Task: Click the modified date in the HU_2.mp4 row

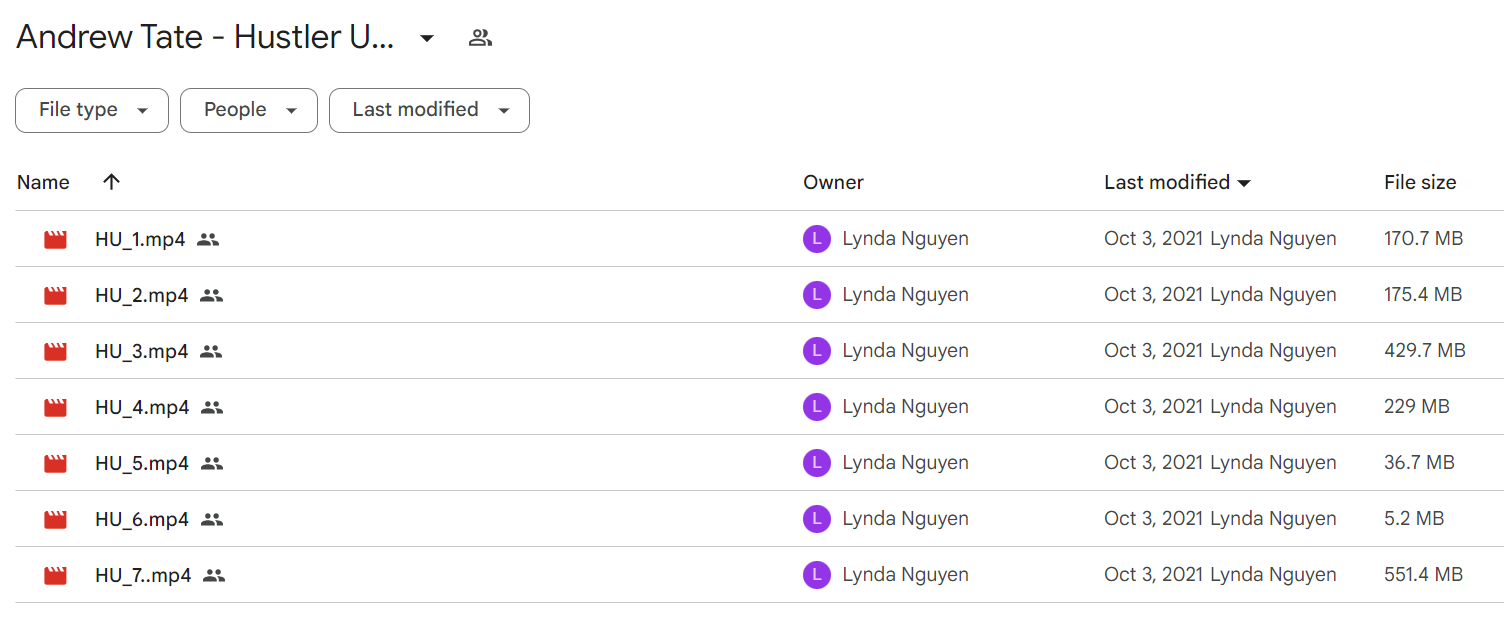Action: (x=1154, y=295)
